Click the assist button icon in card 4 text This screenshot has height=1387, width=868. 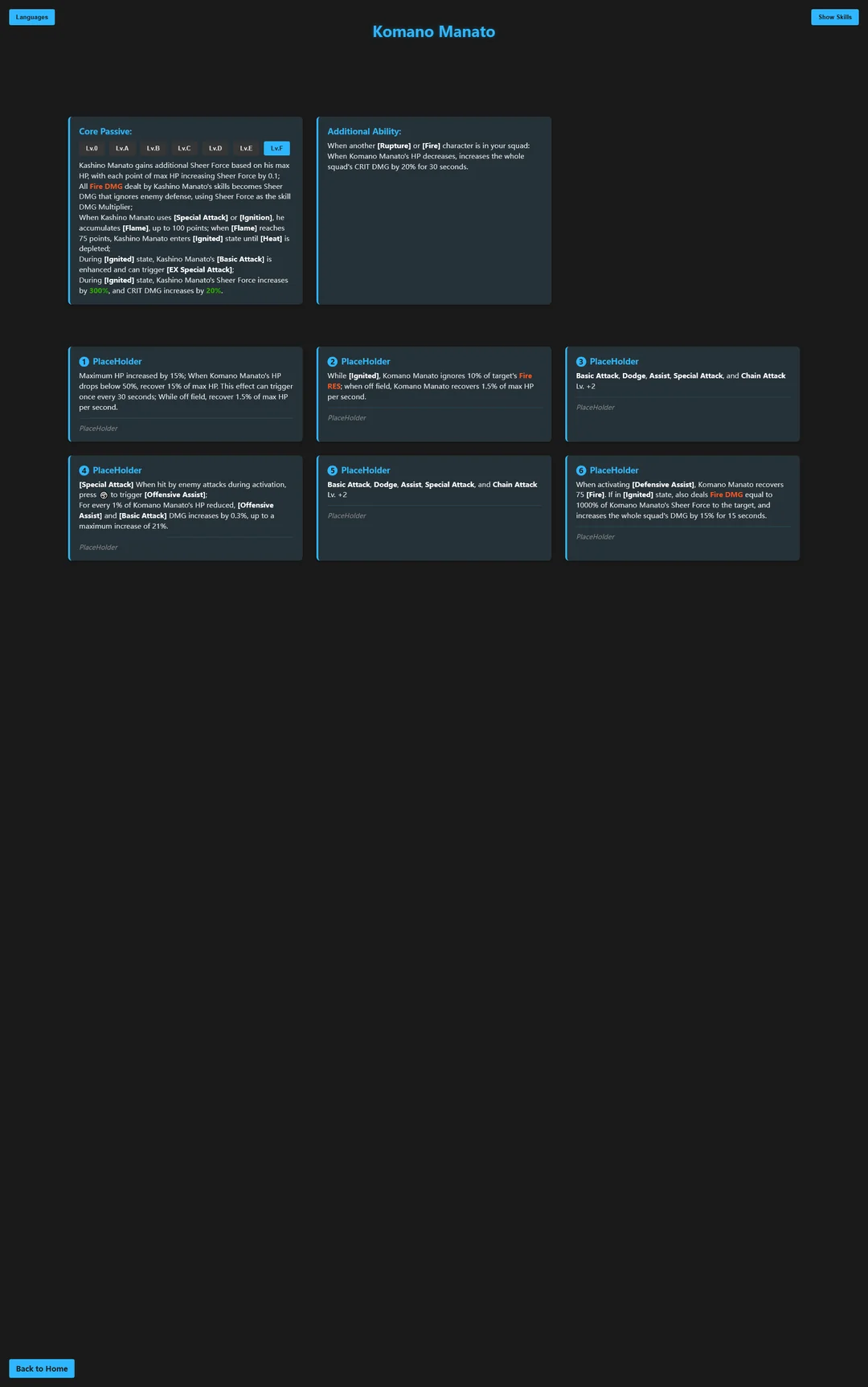click(104, 495)
